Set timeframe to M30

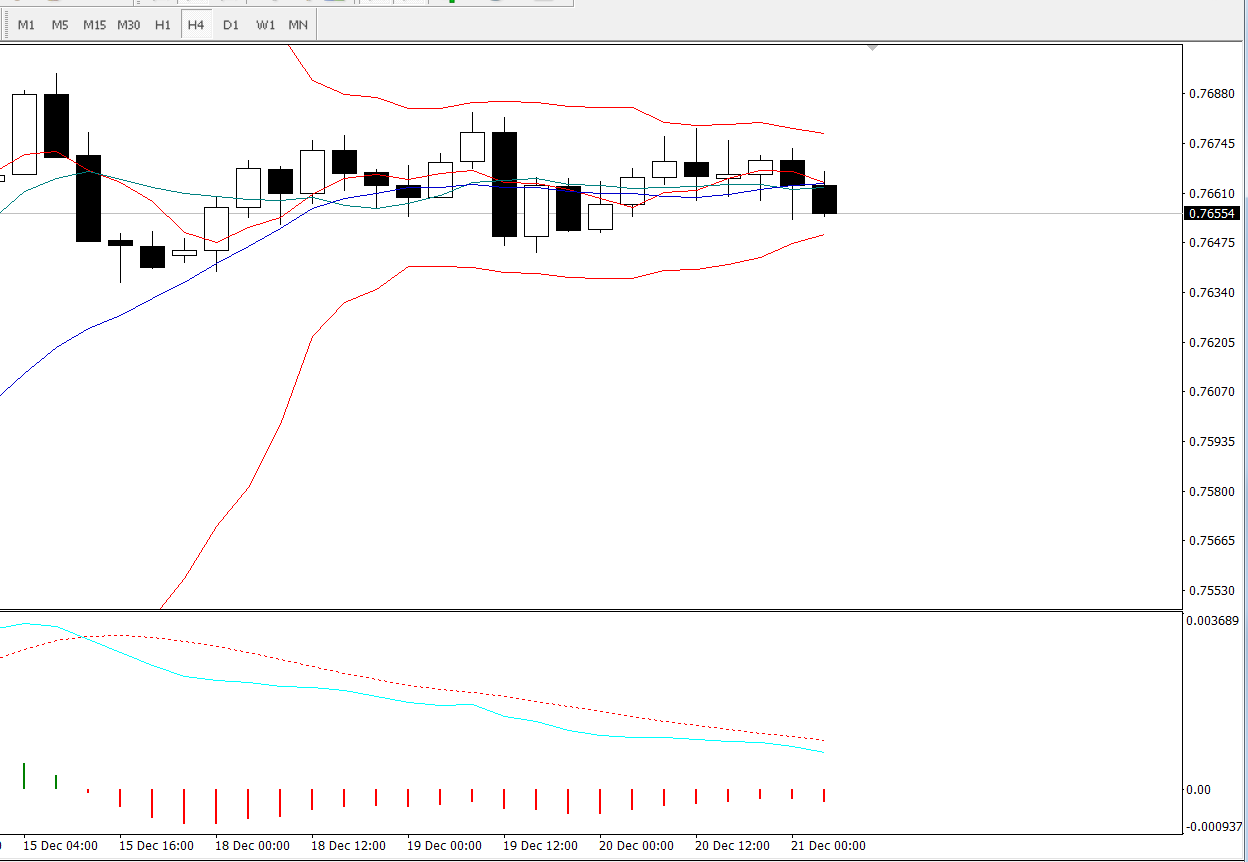[x=128, y=25]
